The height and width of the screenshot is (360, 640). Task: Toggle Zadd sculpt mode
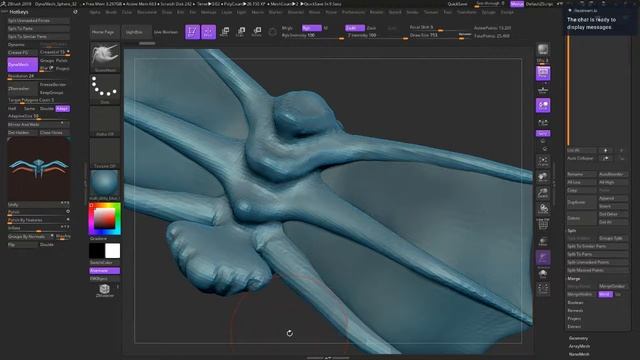(x=355, y=28)
